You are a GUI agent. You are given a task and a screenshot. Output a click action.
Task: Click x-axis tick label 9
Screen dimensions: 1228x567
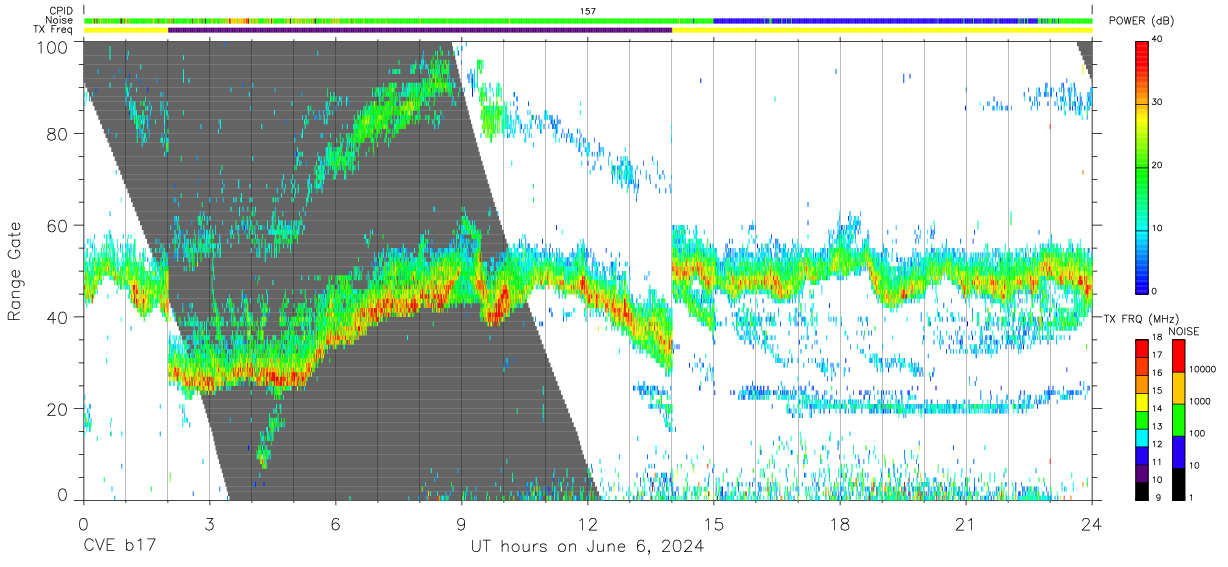[x=461, y=524]
